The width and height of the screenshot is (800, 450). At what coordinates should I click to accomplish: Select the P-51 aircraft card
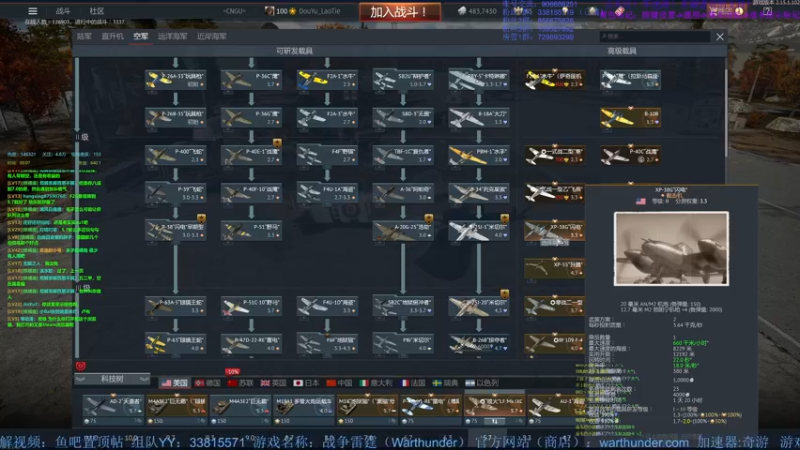tap(252, 231)
